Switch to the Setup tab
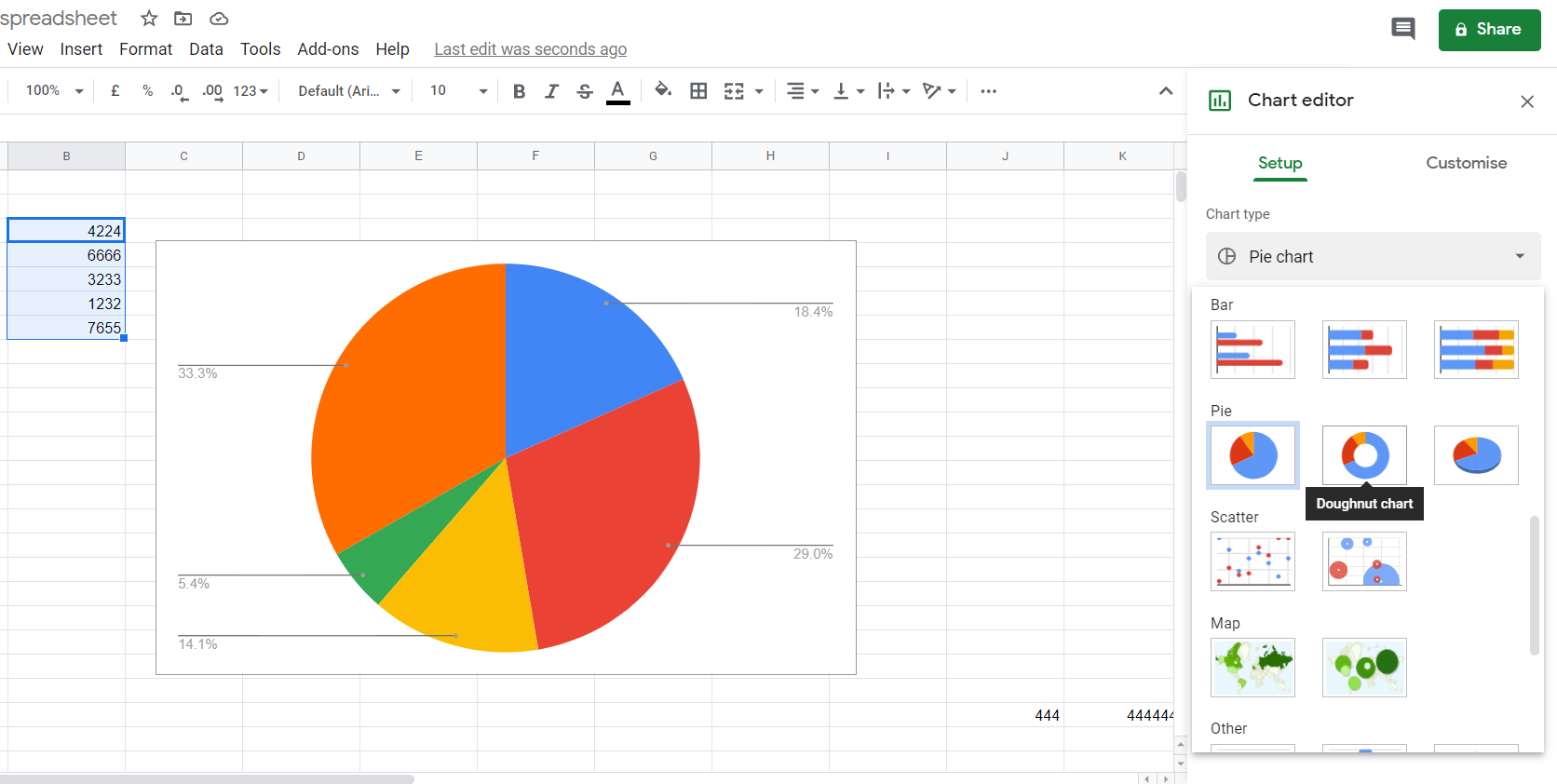Screen dimensions: 1557x784 (x=1279, y=163)
